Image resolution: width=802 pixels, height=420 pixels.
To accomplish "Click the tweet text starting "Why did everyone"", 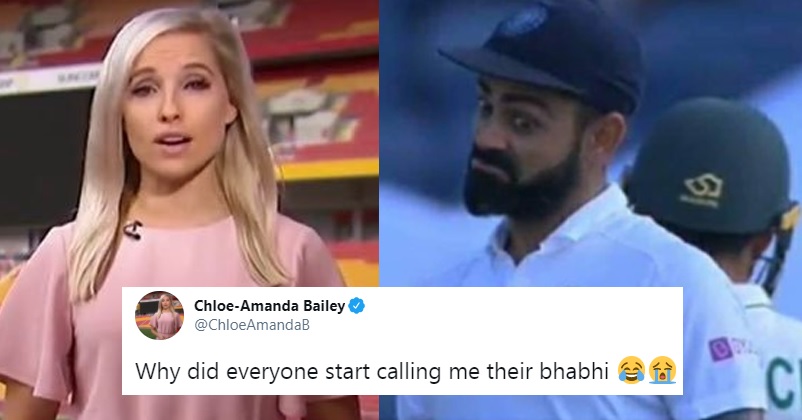I will (371, 371).
